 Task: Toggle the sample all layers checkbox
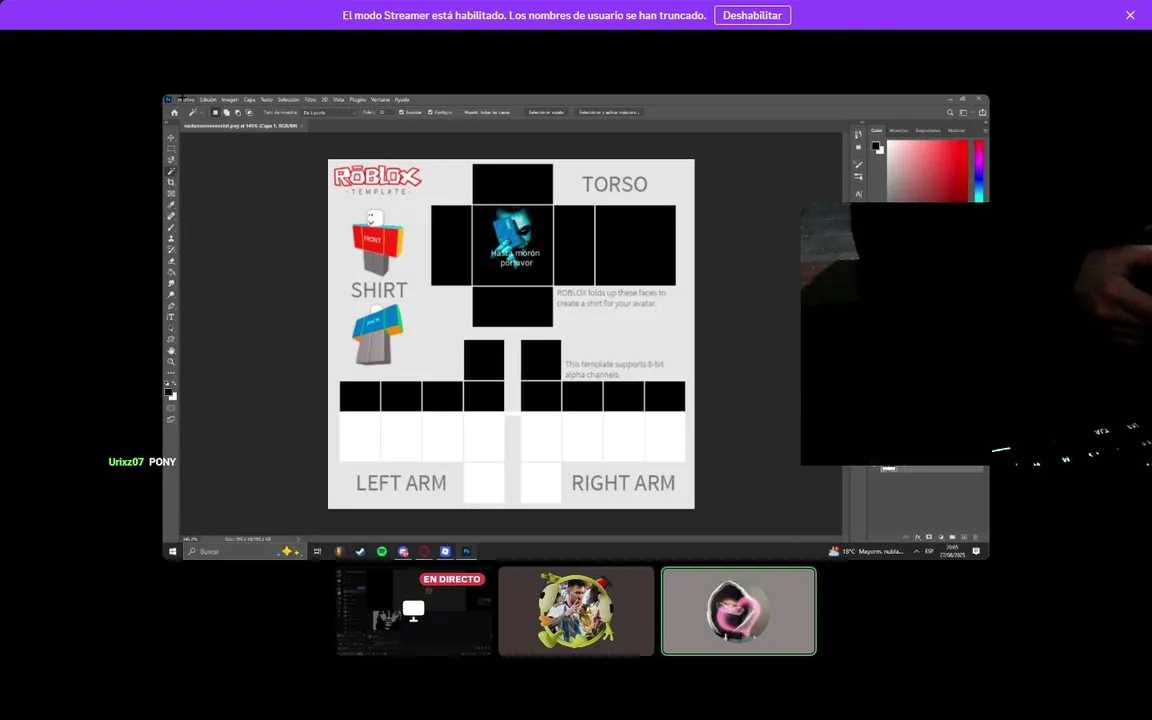(460, 112)
